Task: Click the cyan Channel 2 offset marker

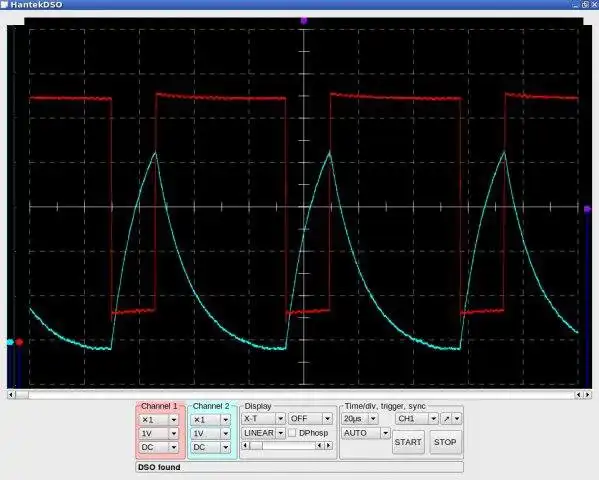Action: coord(10,342)
